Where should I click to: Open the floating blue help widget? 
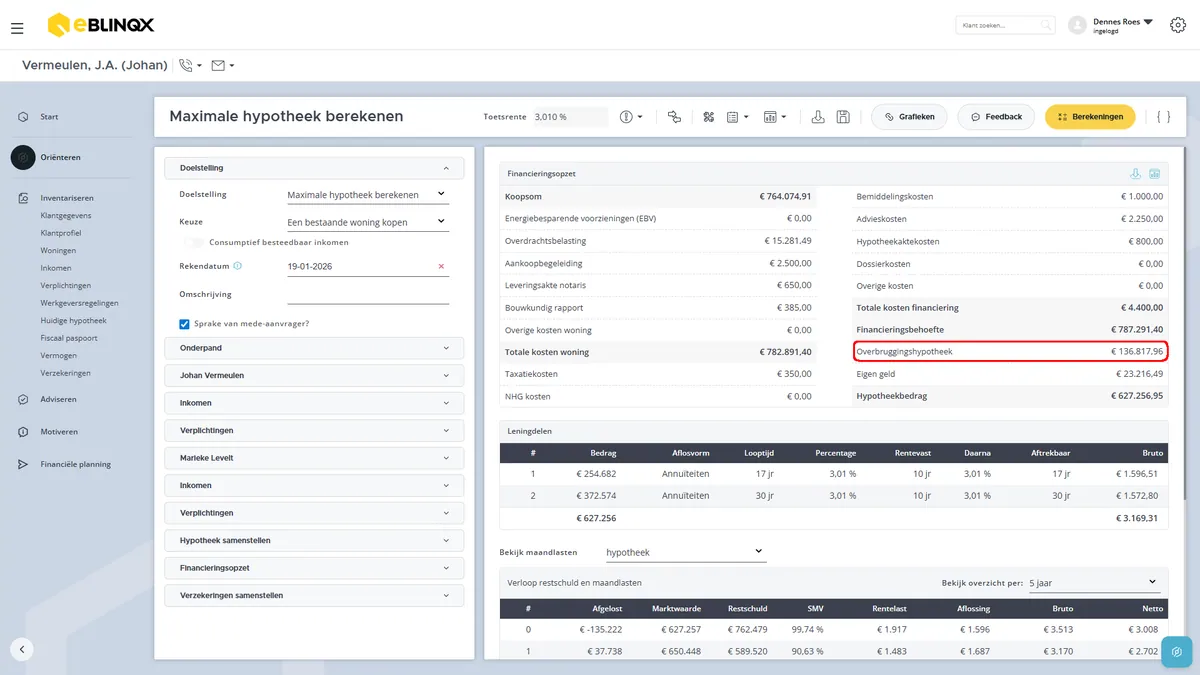(1176, 651)
